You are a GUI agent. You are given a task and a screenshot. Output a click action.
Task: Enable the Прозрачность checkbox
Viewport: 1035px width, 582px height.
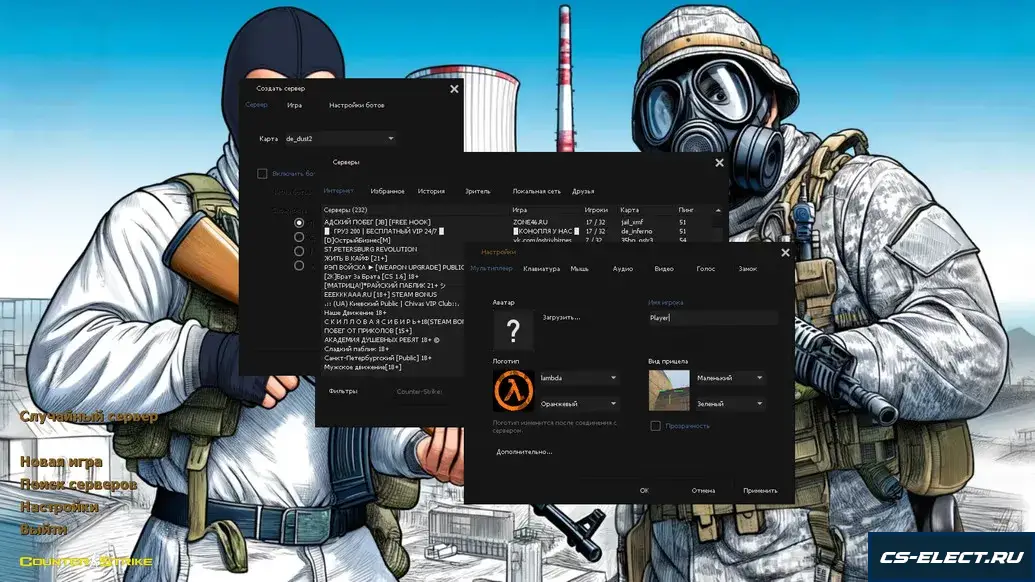[655, 425]
